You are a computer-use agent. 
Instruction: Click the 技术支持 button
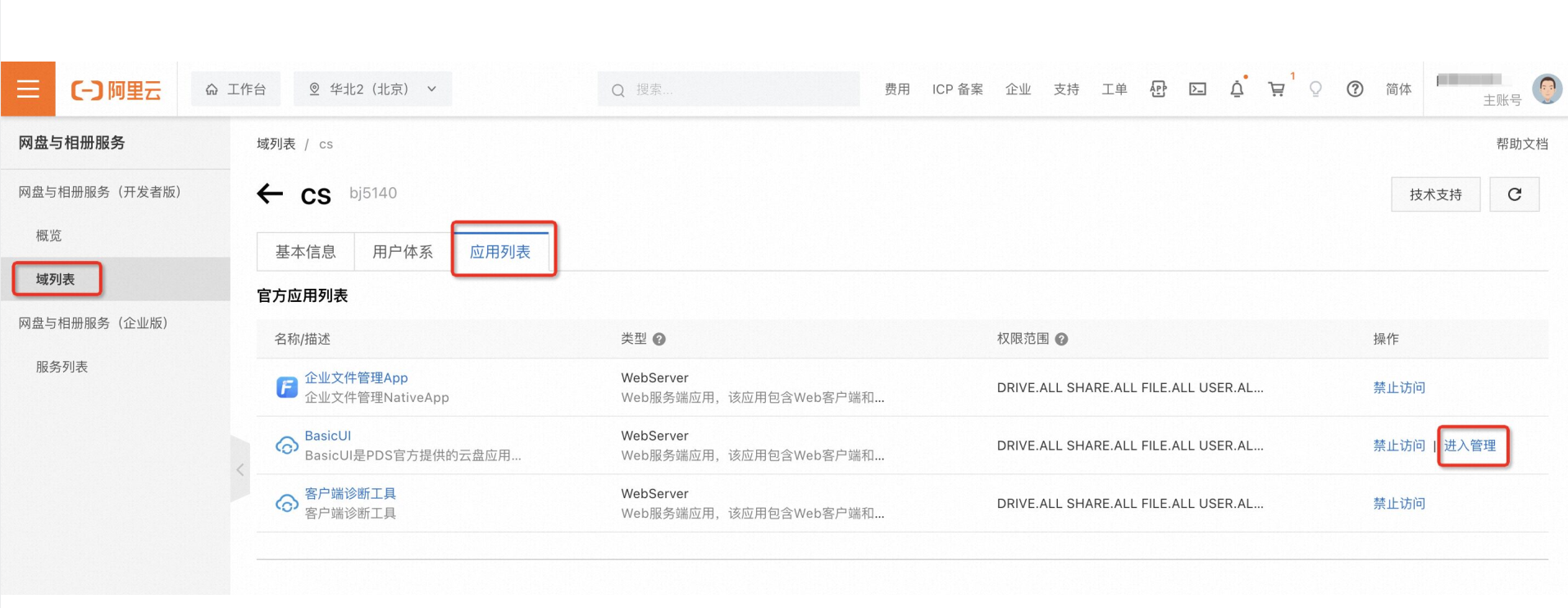pyautogui.click(x=1435, y=194)
